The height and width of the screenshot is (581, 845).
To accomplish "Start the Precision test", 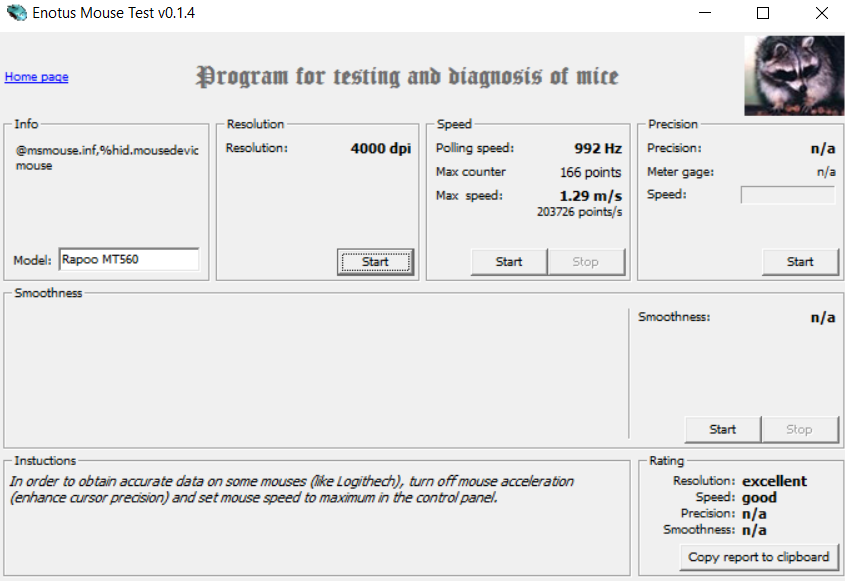I will tap(800, 262).
